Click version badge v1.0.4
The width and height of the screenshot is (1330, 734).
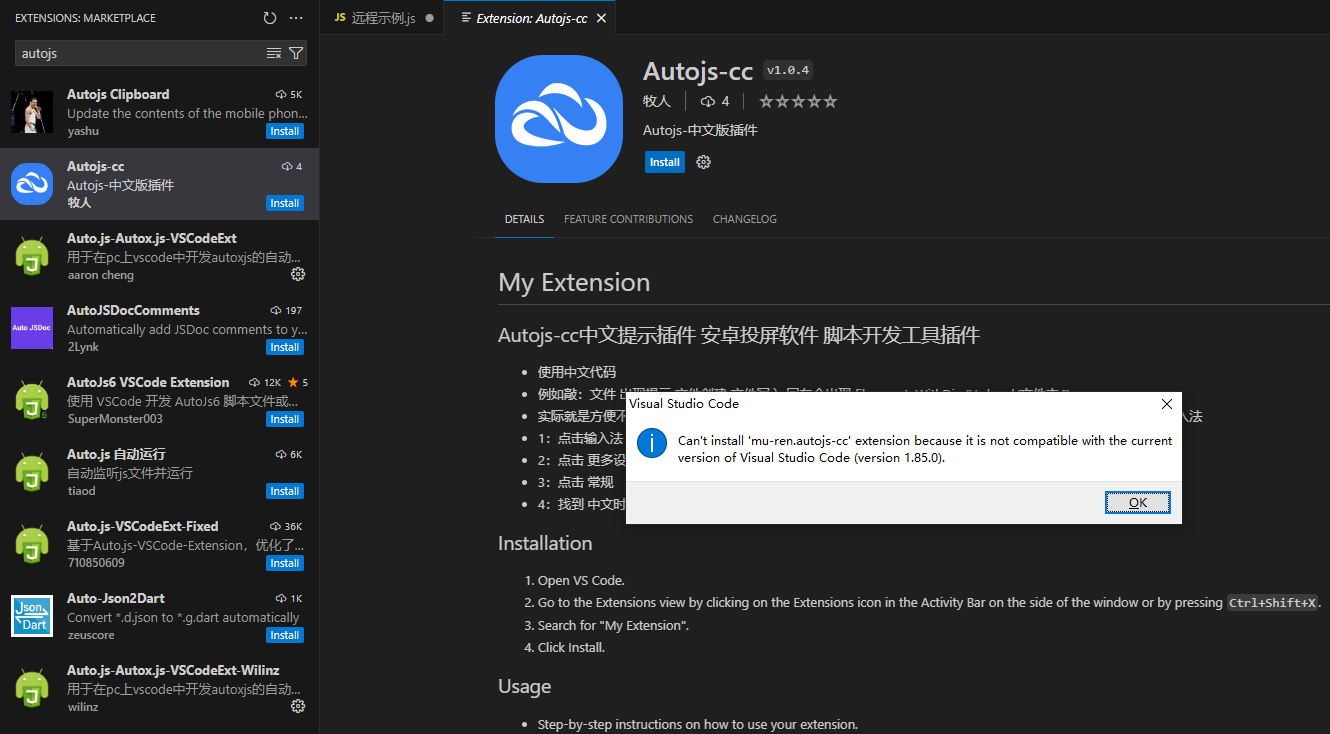click(x=788, y=70)
